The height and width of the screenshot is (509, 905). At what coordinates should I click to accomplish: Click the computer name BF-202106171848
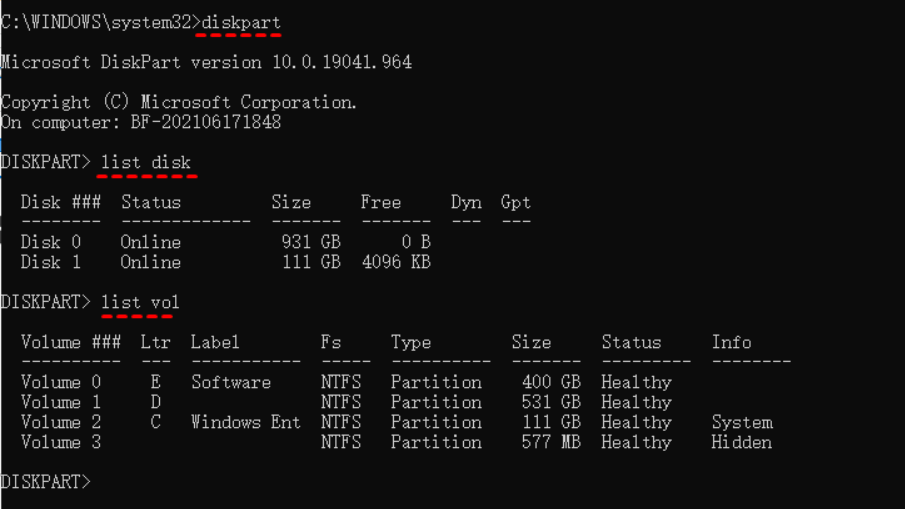click(205, 122)
